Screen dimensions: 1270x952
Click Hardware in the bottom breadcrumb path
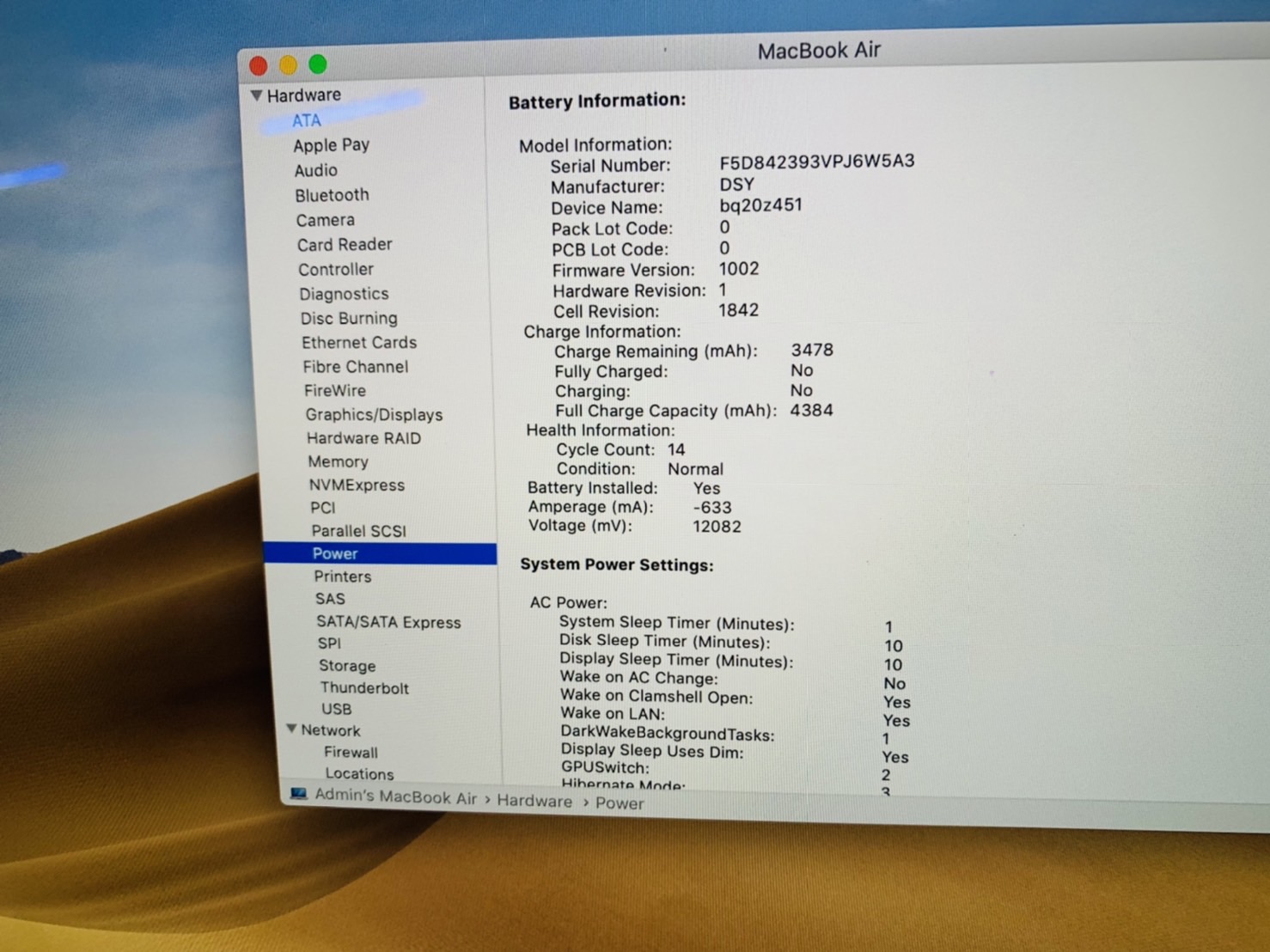pyautogui.click(x=534, y=802)
